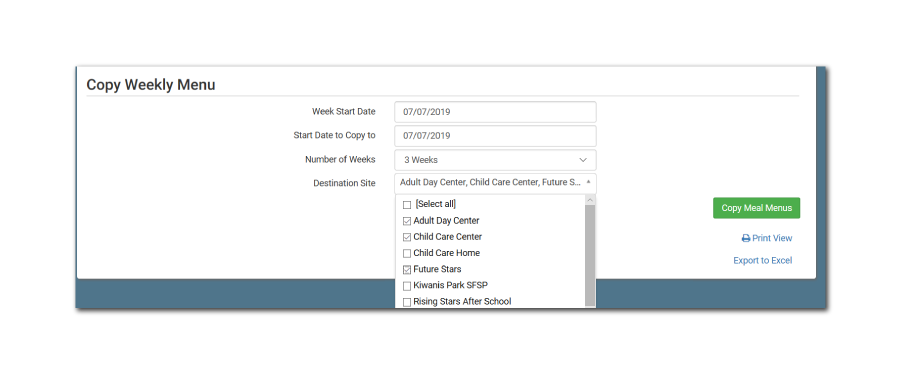Uncheck the Future Stars checkbox
Image resolution: width=900 pixels, height=375 pixels.
(407, 269)
